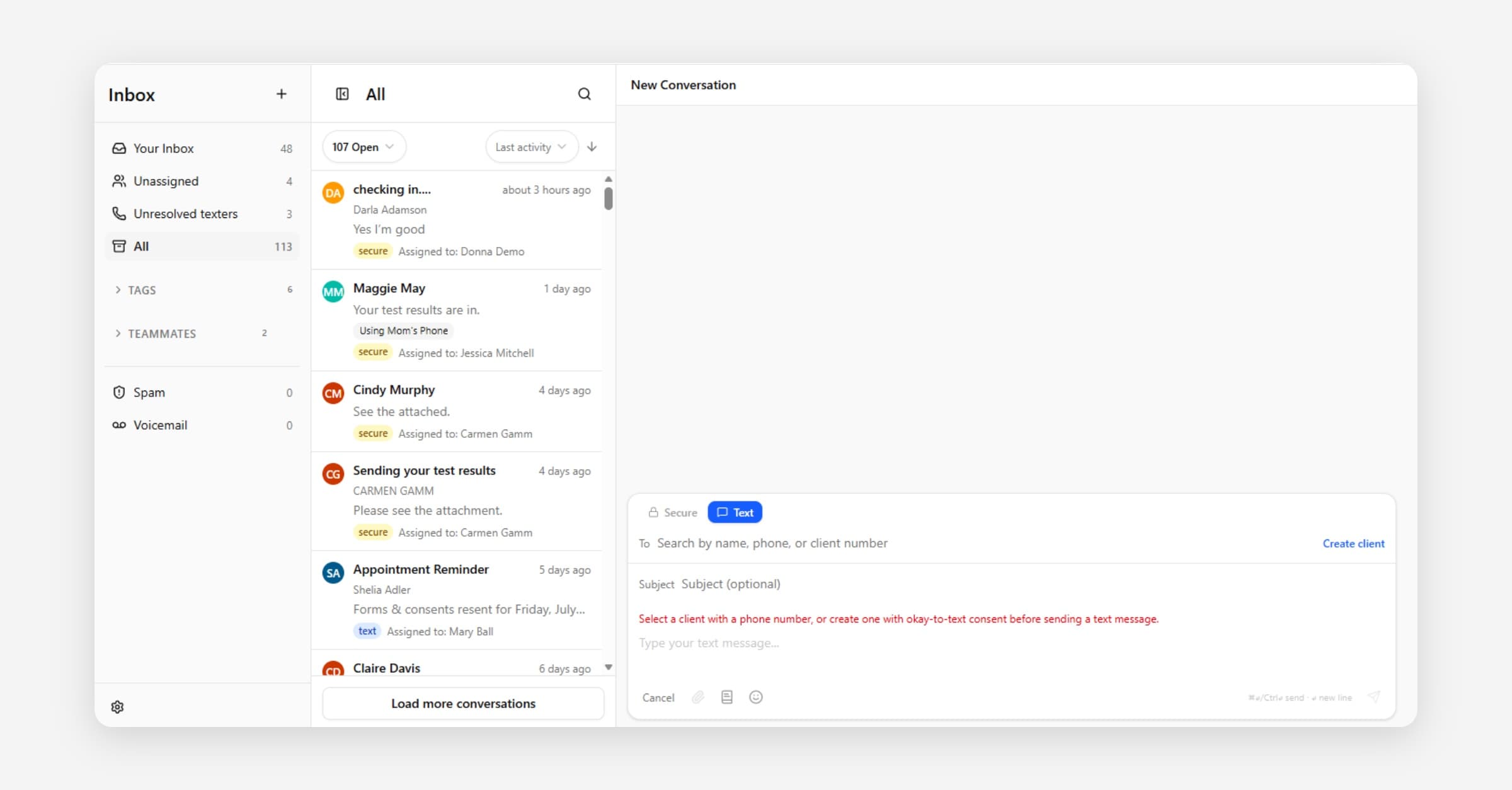Click the Subject (optional) field

coord(1033,584)
